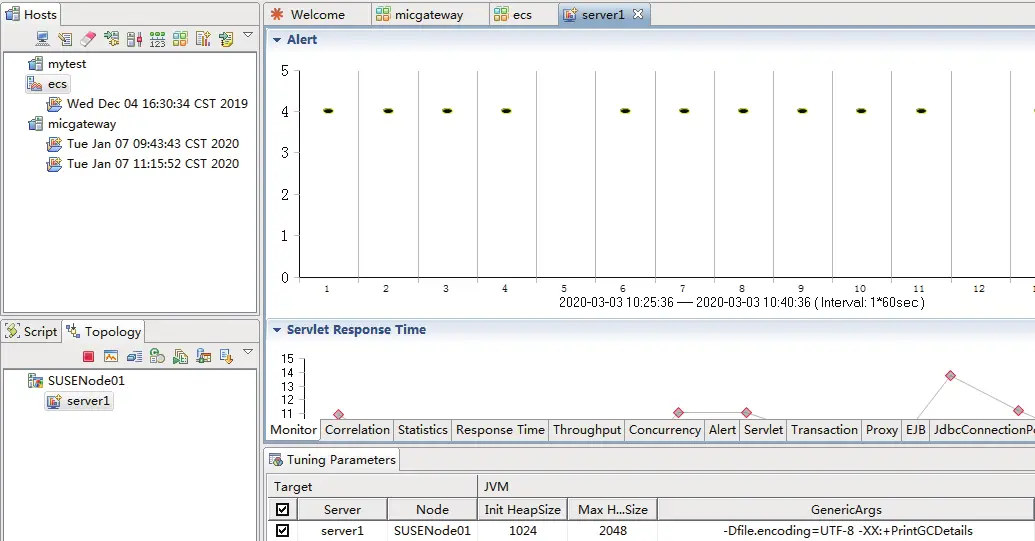The width and height of the screenshot is (1035, 541).
Task: Open the Tue Jan 07 11:15:52 CST 2020 record
Action: click(x=153, y=164)
